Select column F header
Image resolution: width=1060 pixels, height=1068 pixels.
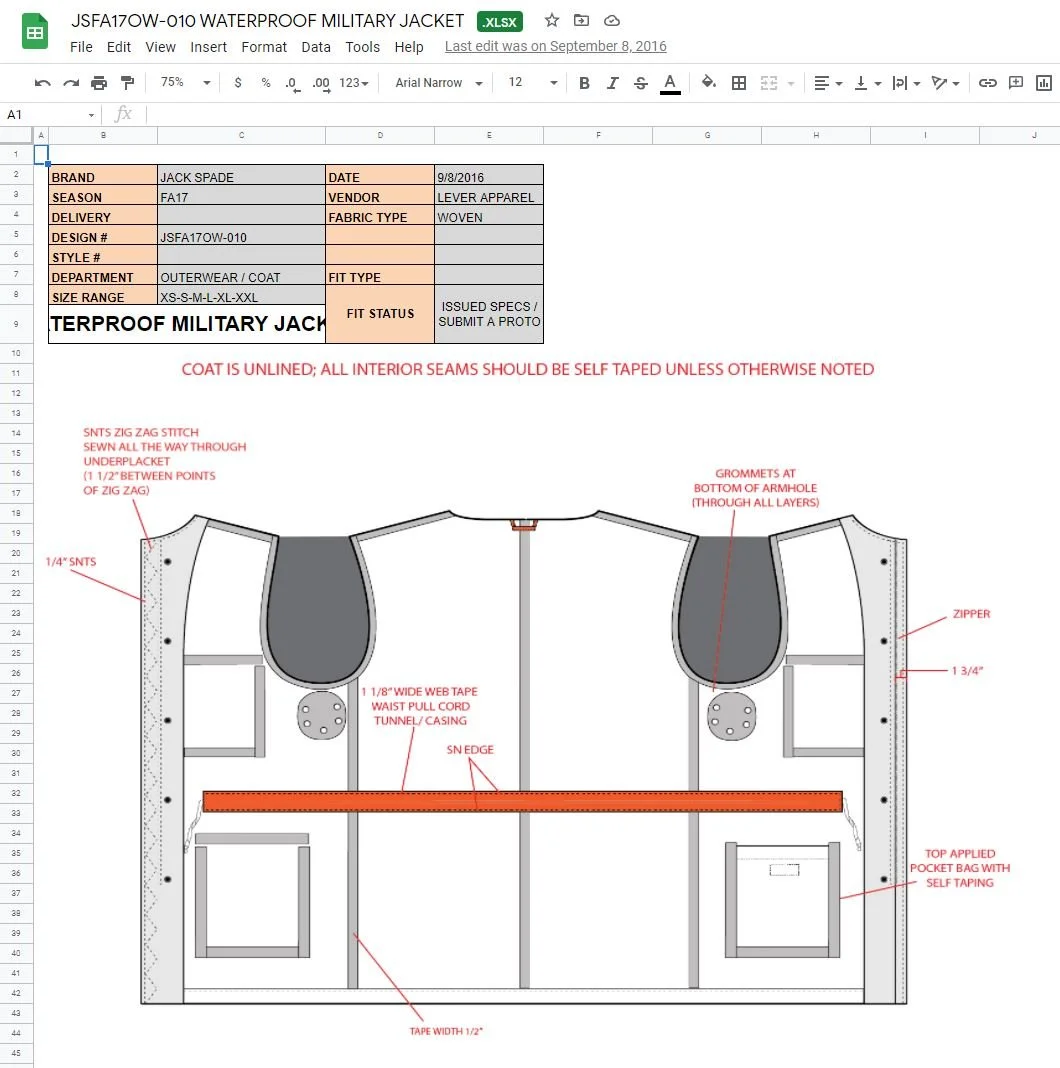pyautogui.click(x=598, y=136)
